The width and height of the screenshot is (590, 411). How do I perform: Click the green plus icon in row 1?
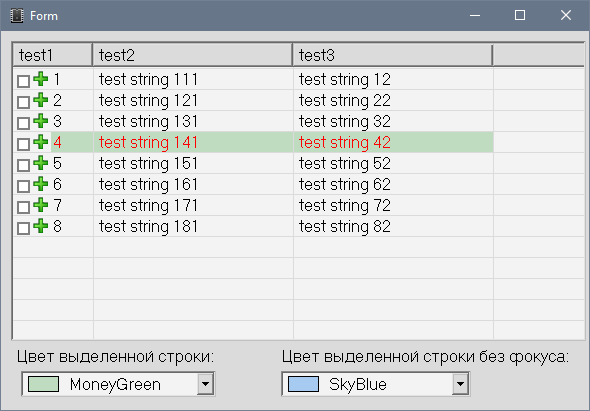(x=41, y=79)
